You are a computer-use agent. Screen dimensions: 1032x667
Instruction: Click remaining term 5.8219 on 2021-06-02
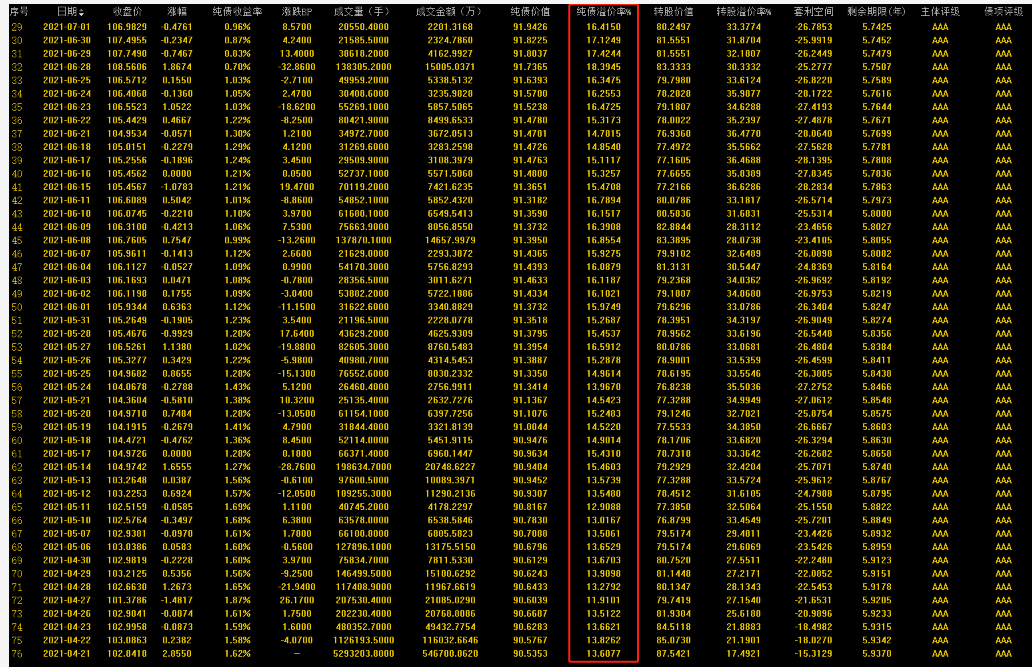877,293
